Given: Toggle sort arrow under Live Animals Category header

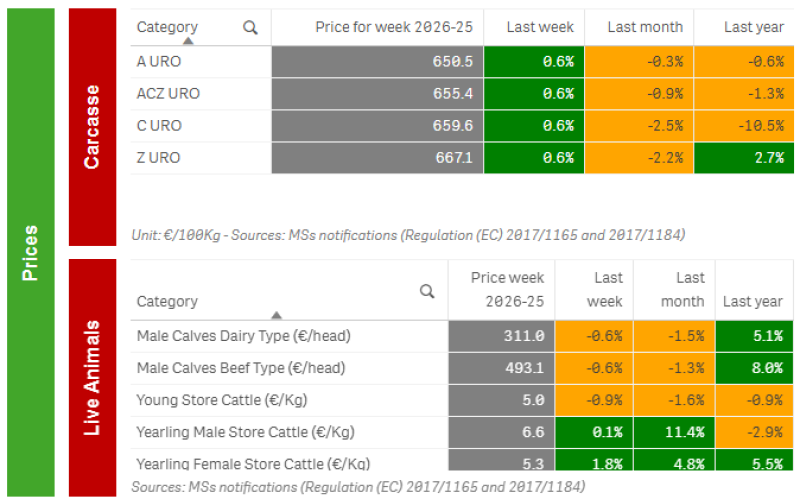Looking at the screenshot, I should (x=277, y=315).
